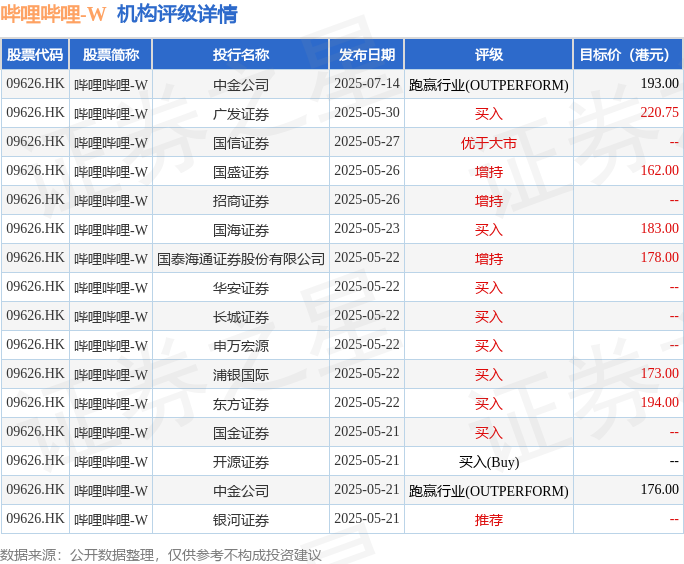Click target price 162.00
Screen dimensions: 684x564
click(660, 171)
